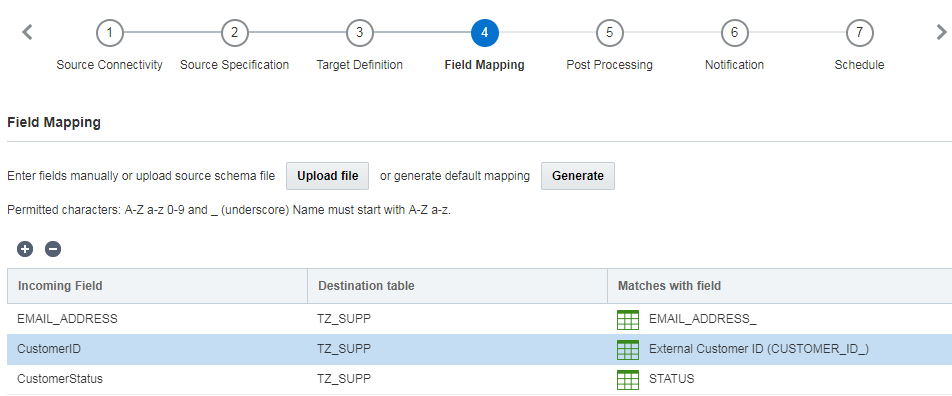952x396 pixels.
Task: Click the TZ_SUPP destination cell for CustomerID
Action: (457, 349)
